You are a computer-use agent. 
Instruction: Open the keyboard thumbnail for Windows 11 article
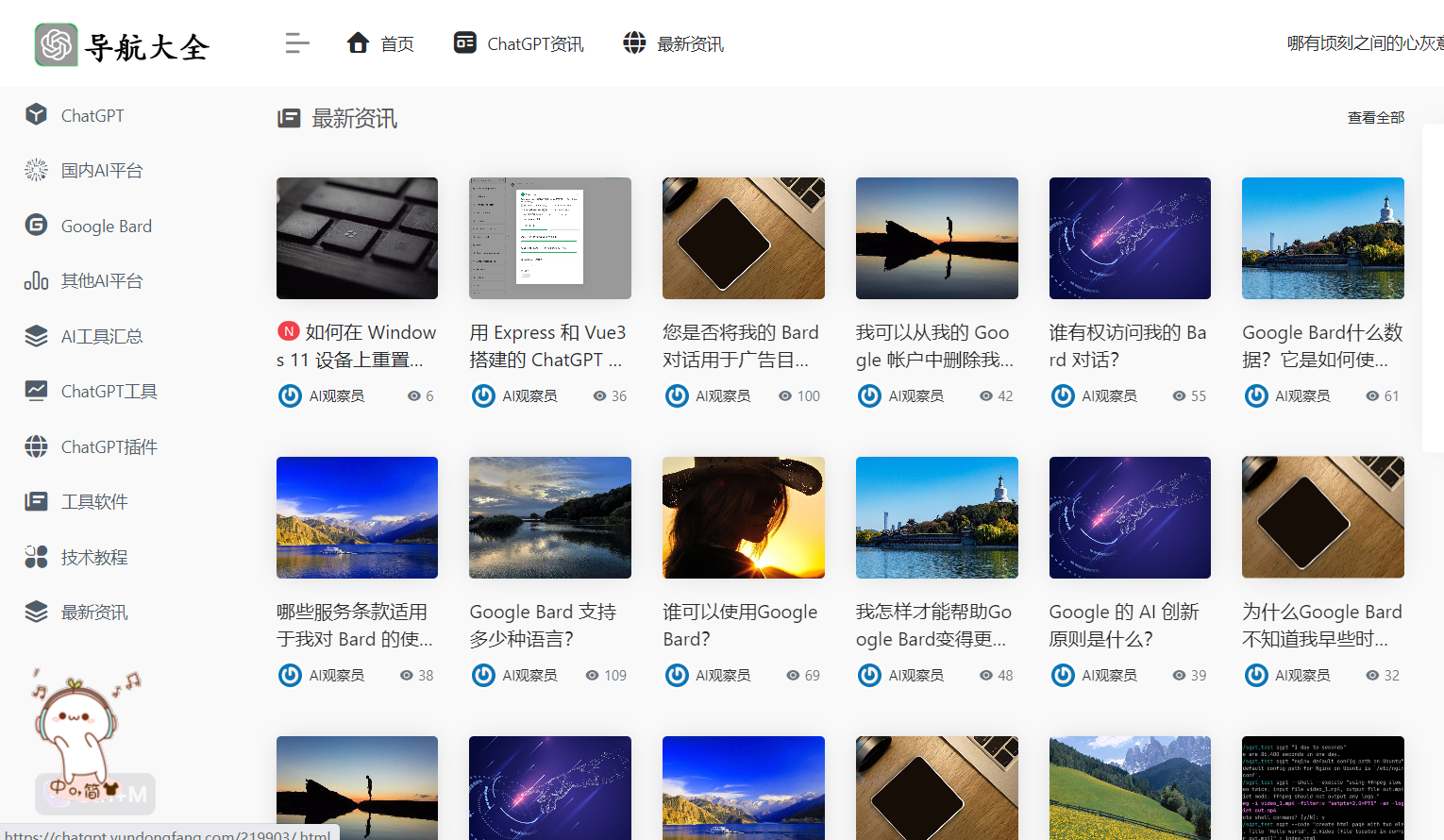click(x=357, y=238)
